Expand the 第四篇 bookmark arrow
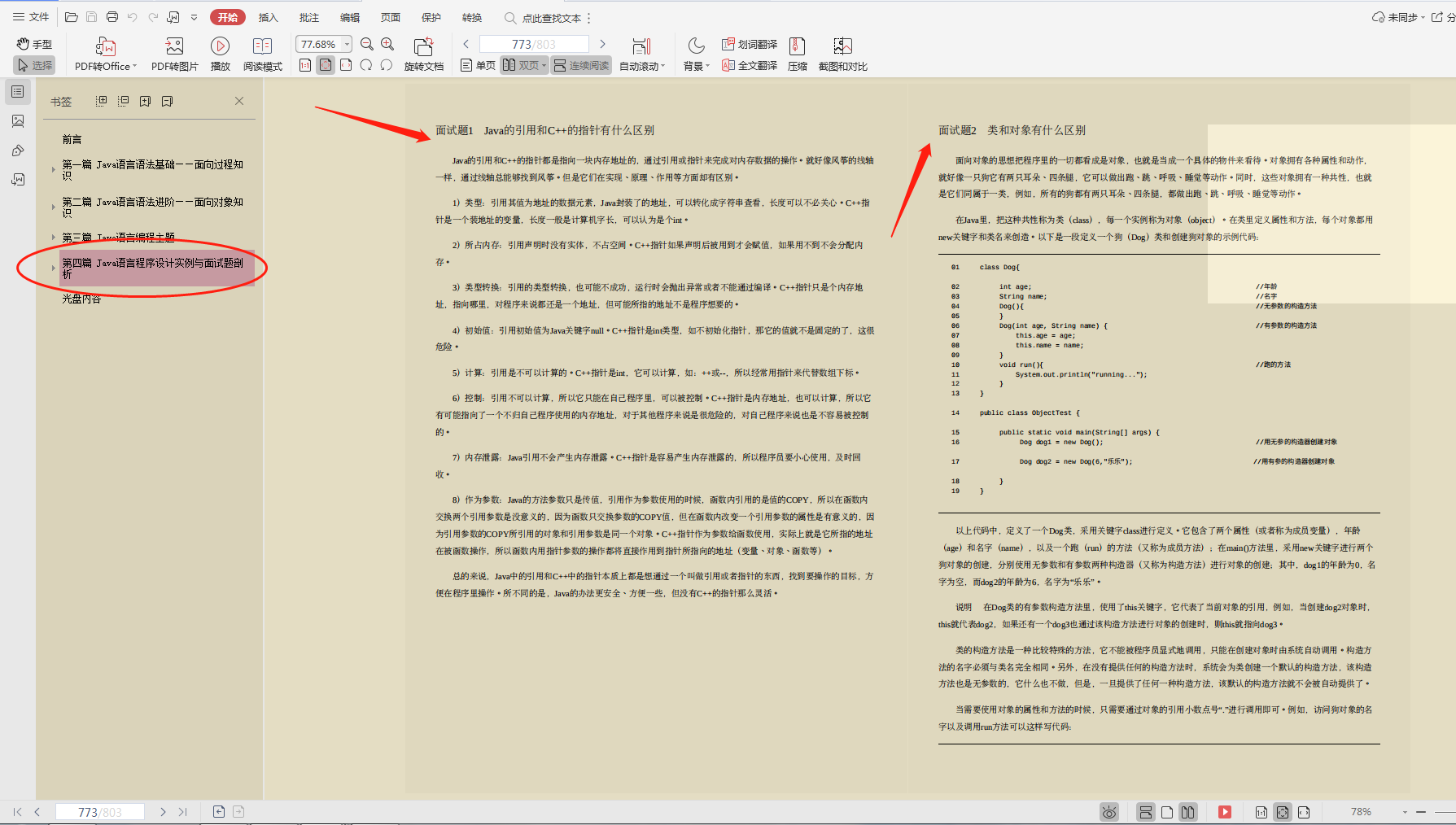The width and height of the screenshot is (1456, 825). pyautogui.click(x=54, y=268)
